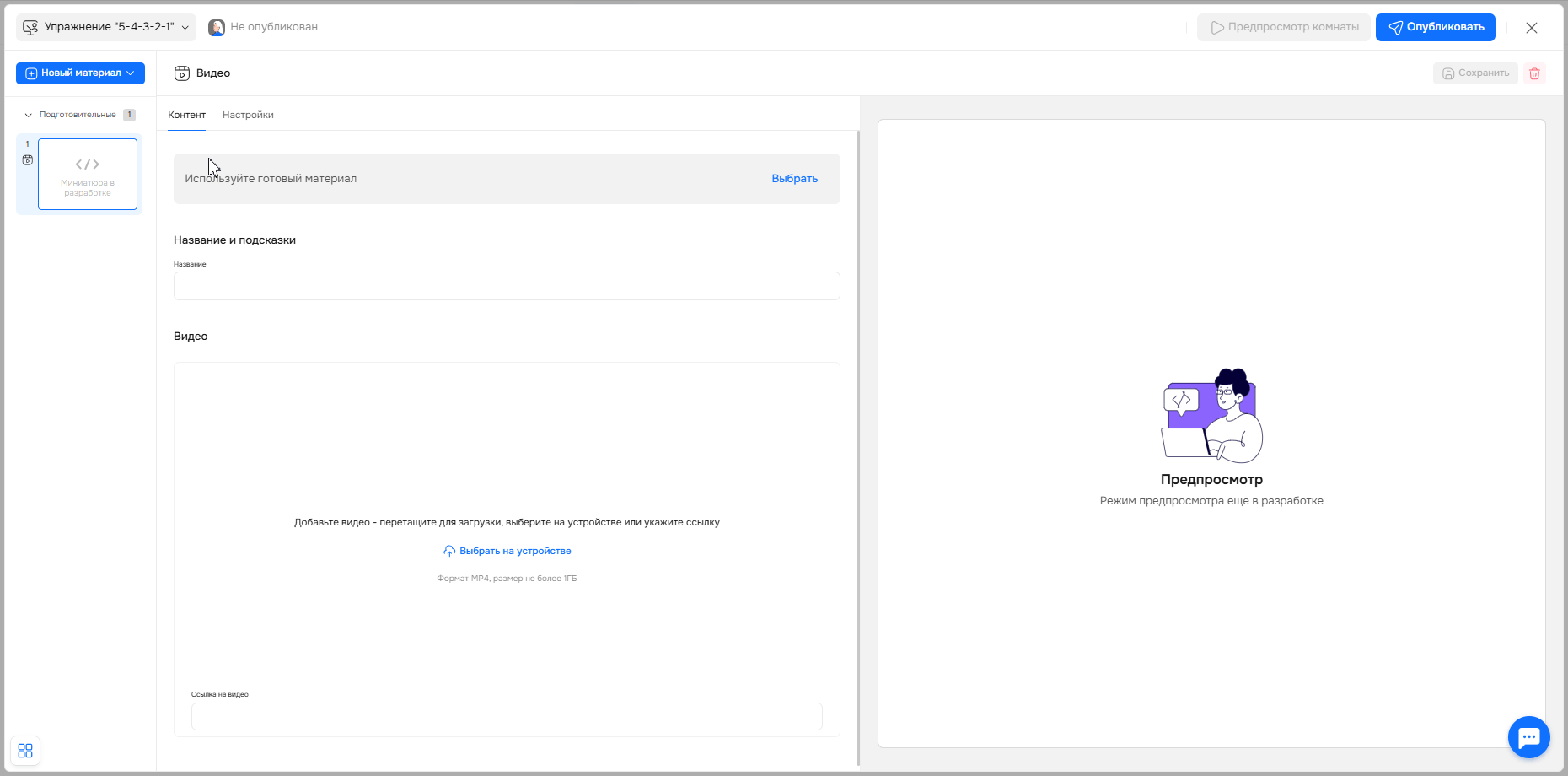Click the Предпросмотр комнаты button
The image size is (1568, 776).
coord(1284,27)
